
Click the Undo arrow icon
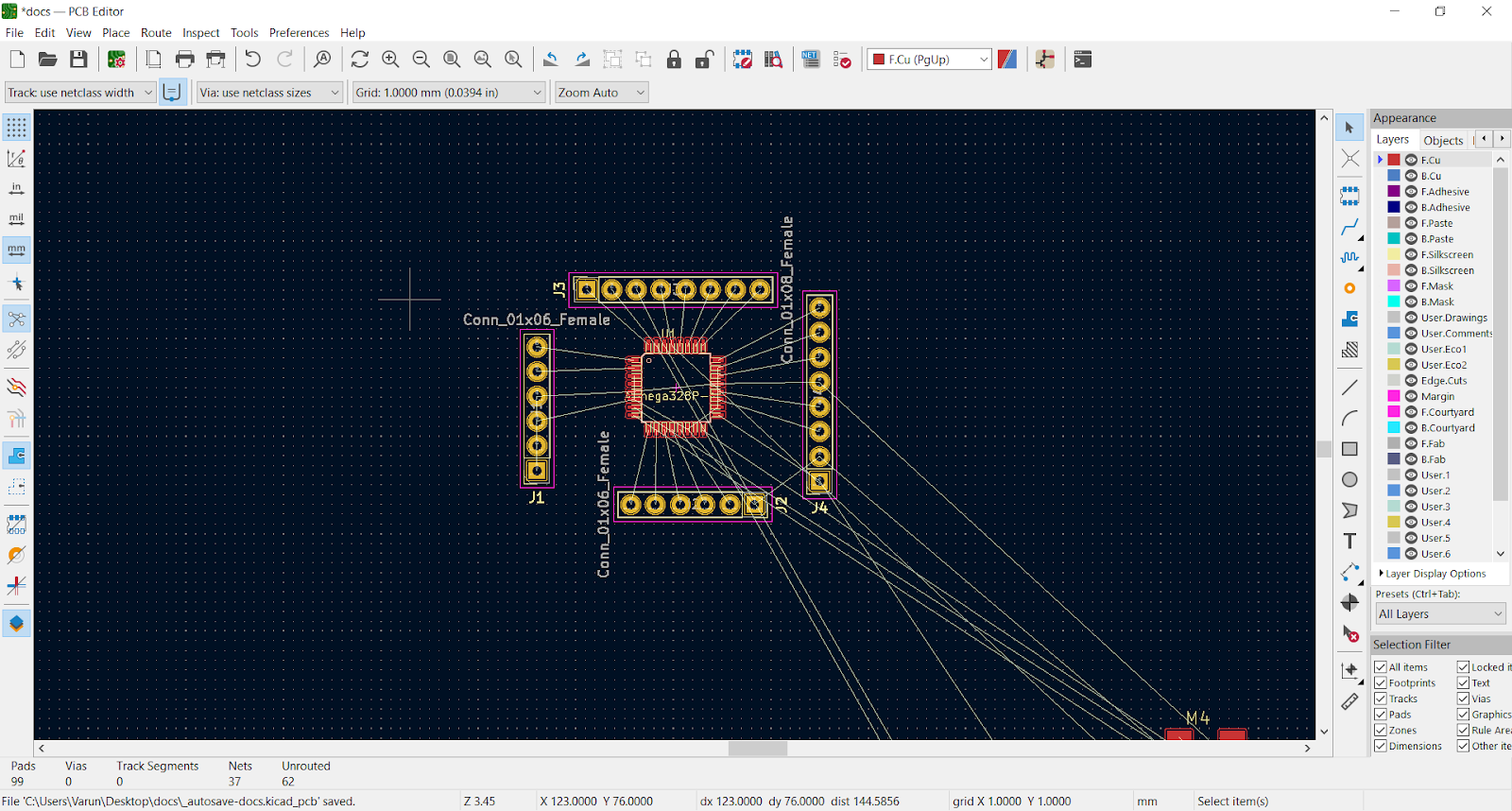click(x=253, y=60)
